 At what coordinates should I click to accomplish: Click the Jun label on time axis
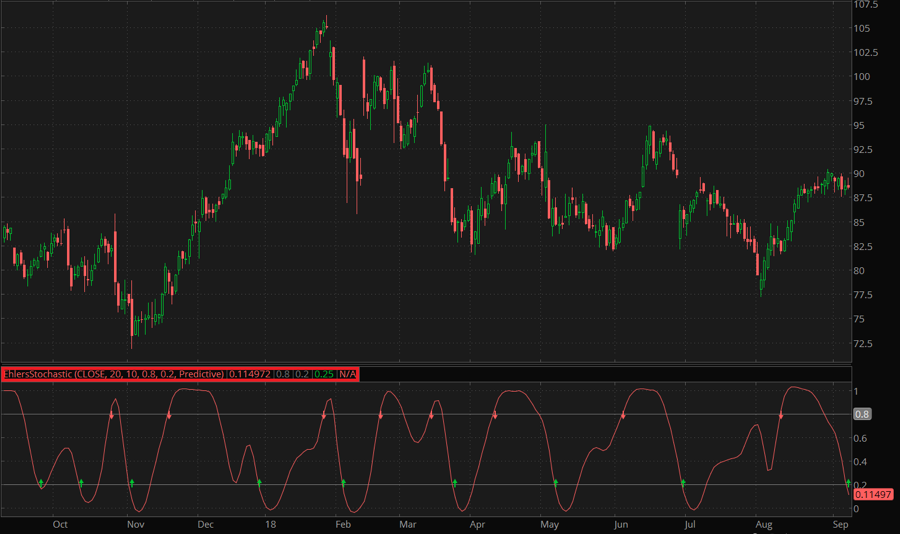click(x=621, y=523)
